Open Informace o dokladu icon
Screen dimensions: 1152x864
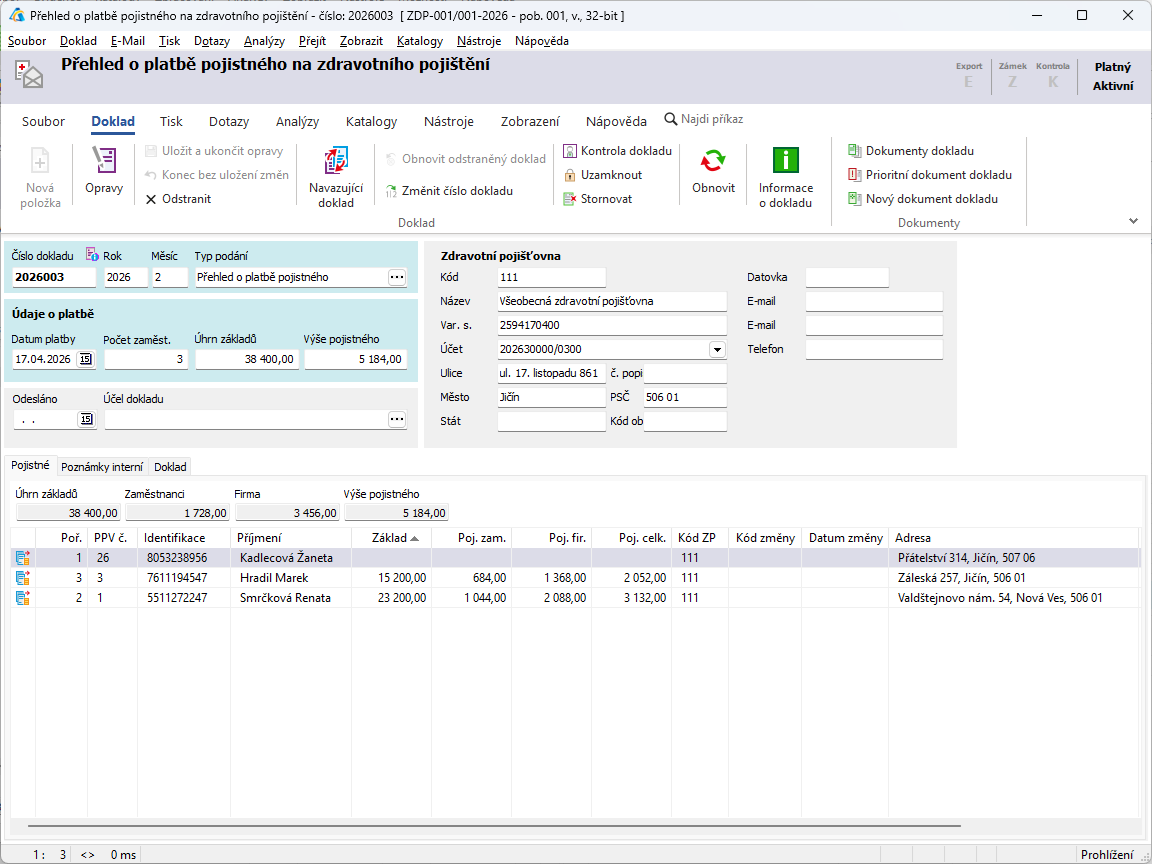tap(785, 160)
